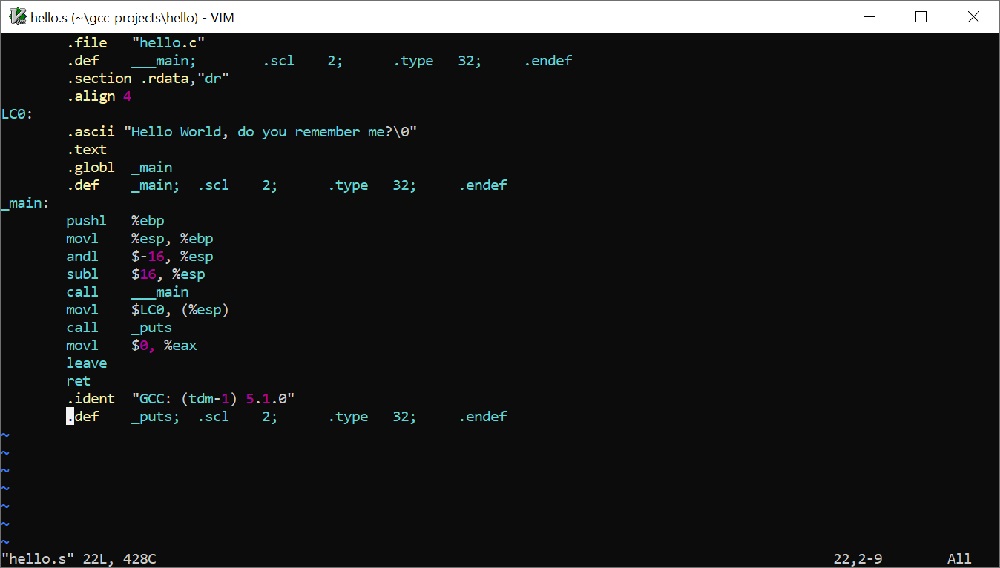Click the movl $LC0, (%esp) instruction

pos(147,310)
